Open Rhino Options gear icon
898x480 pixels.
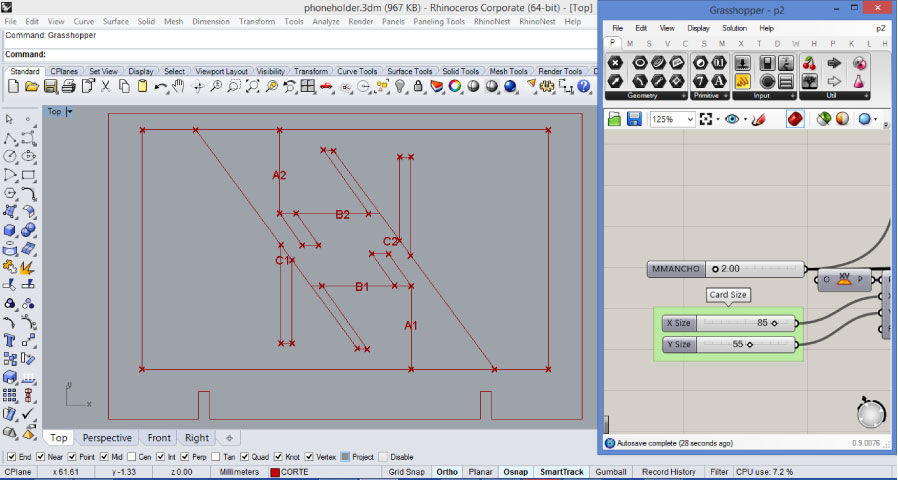547,86
